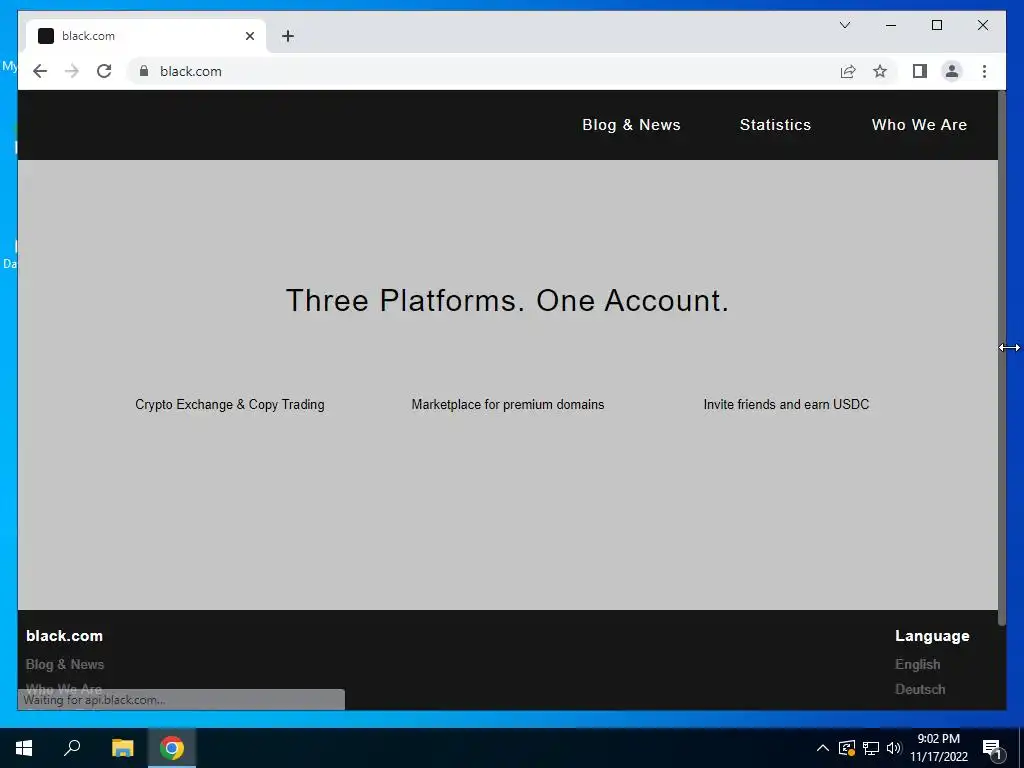Close the black.com tab
The image size is (1024, 768).
tap(249, 36)
